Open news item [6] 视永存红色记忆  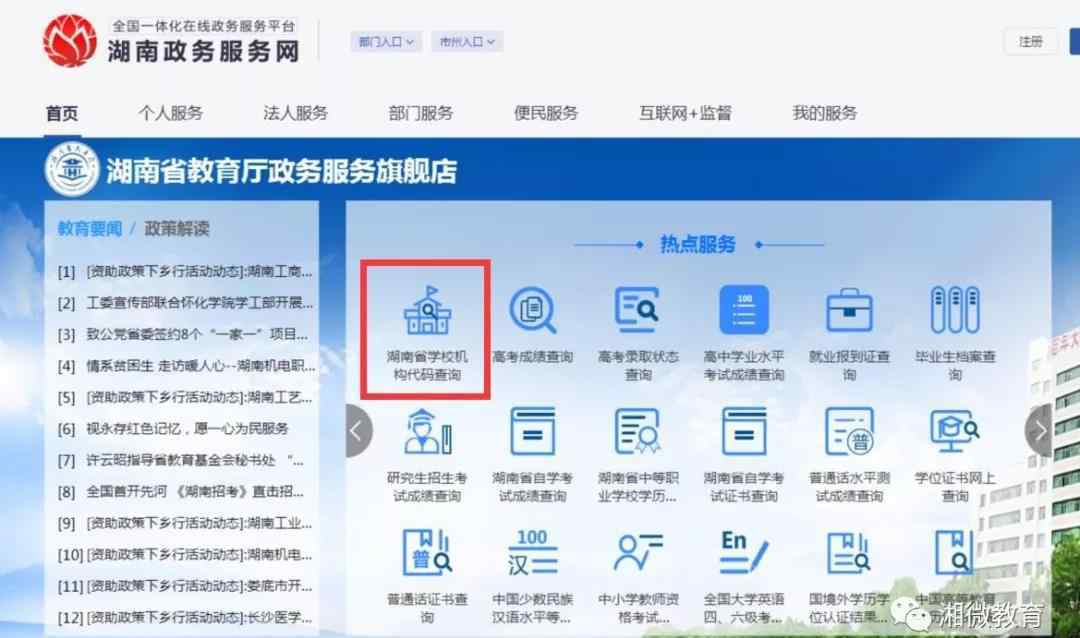click(173, 429)
